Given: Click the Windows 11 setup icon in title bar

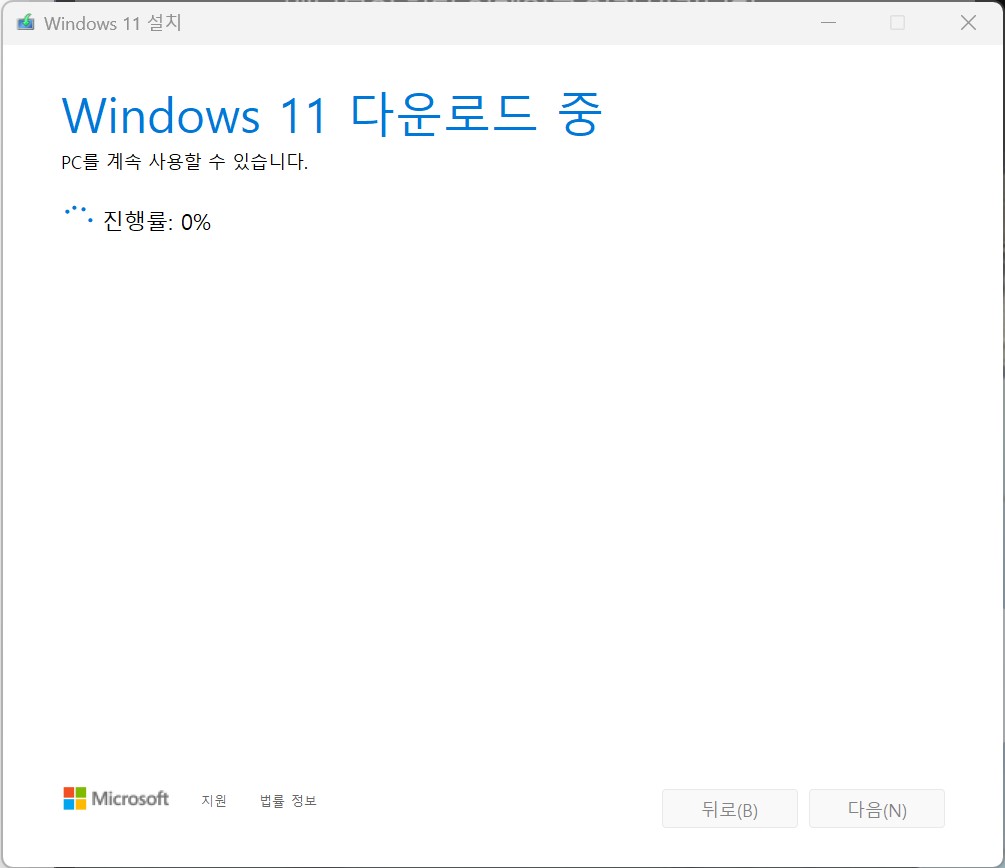Looking at the screenshot, I should click(26, 23).
